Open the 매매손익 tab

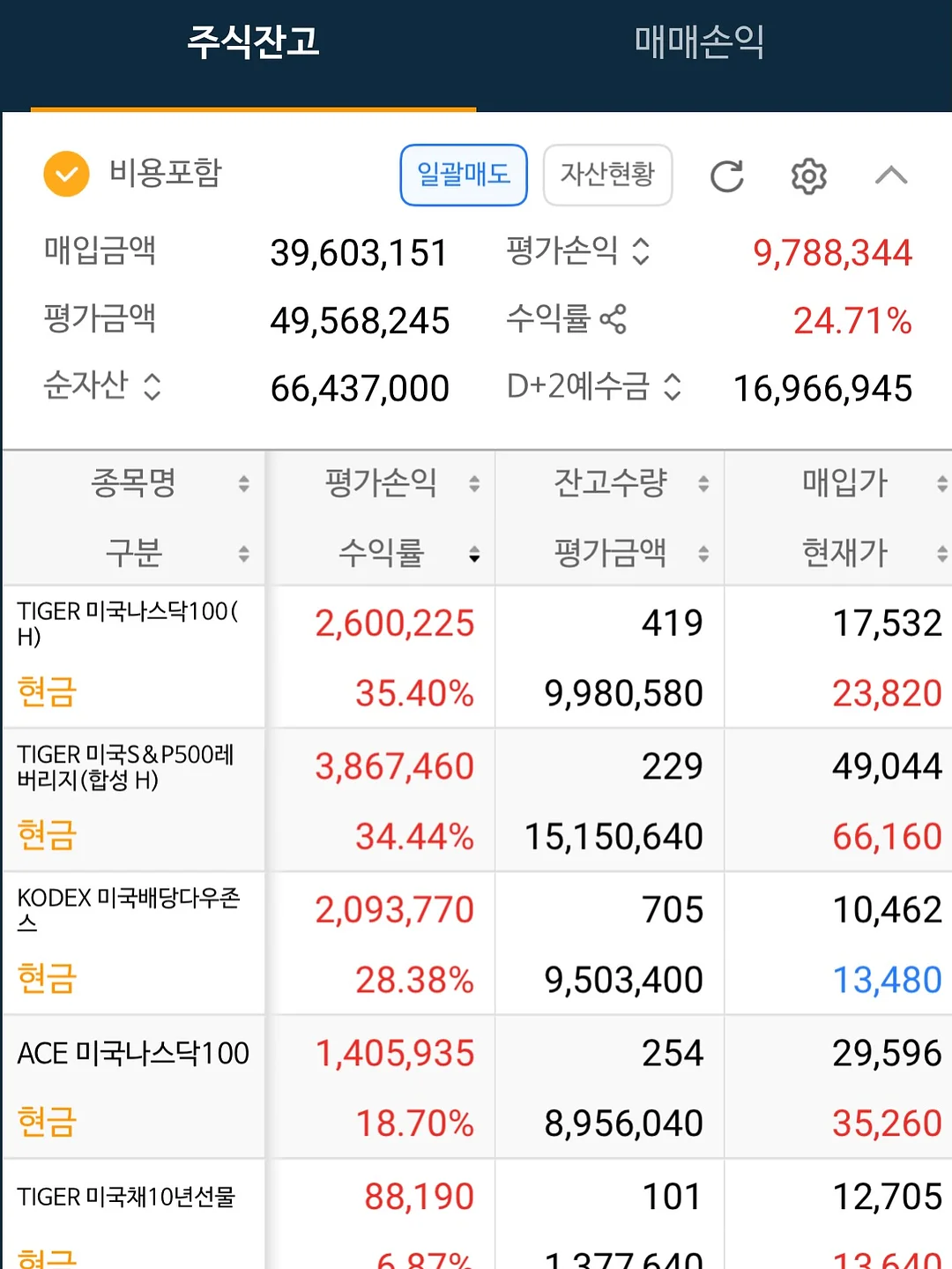[699, 42]
